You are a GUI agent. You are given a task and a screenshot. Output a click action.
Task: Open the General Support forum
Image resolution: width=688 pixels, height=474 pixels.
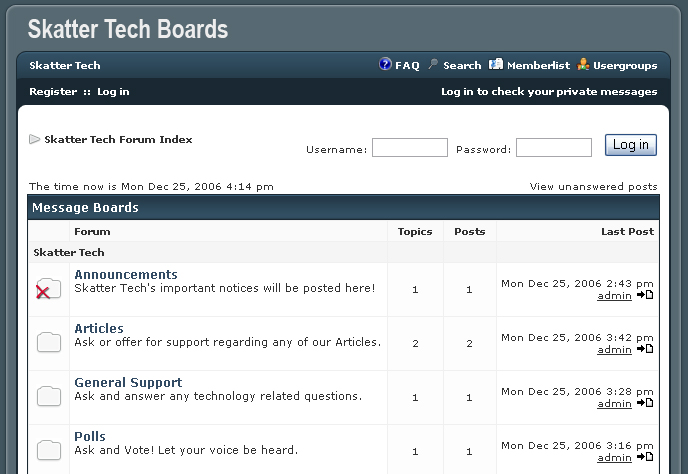coord(128,382)
